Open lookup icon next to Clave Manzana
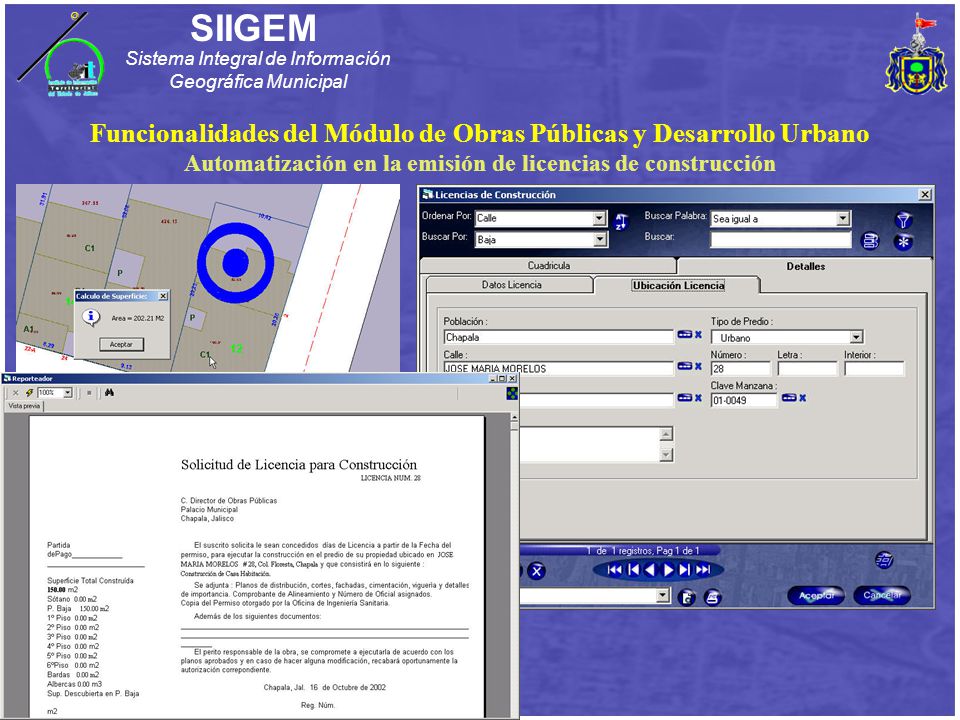This screenshot has height=720, width=960. pyautogui.click(x=789, y=398)
